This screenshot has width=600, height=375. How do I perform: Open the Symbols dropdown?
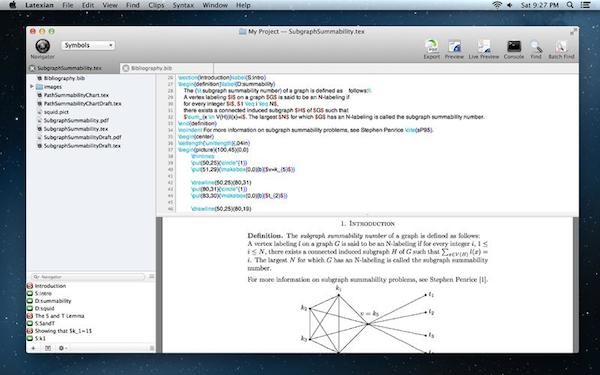click(x=88, y=45)
